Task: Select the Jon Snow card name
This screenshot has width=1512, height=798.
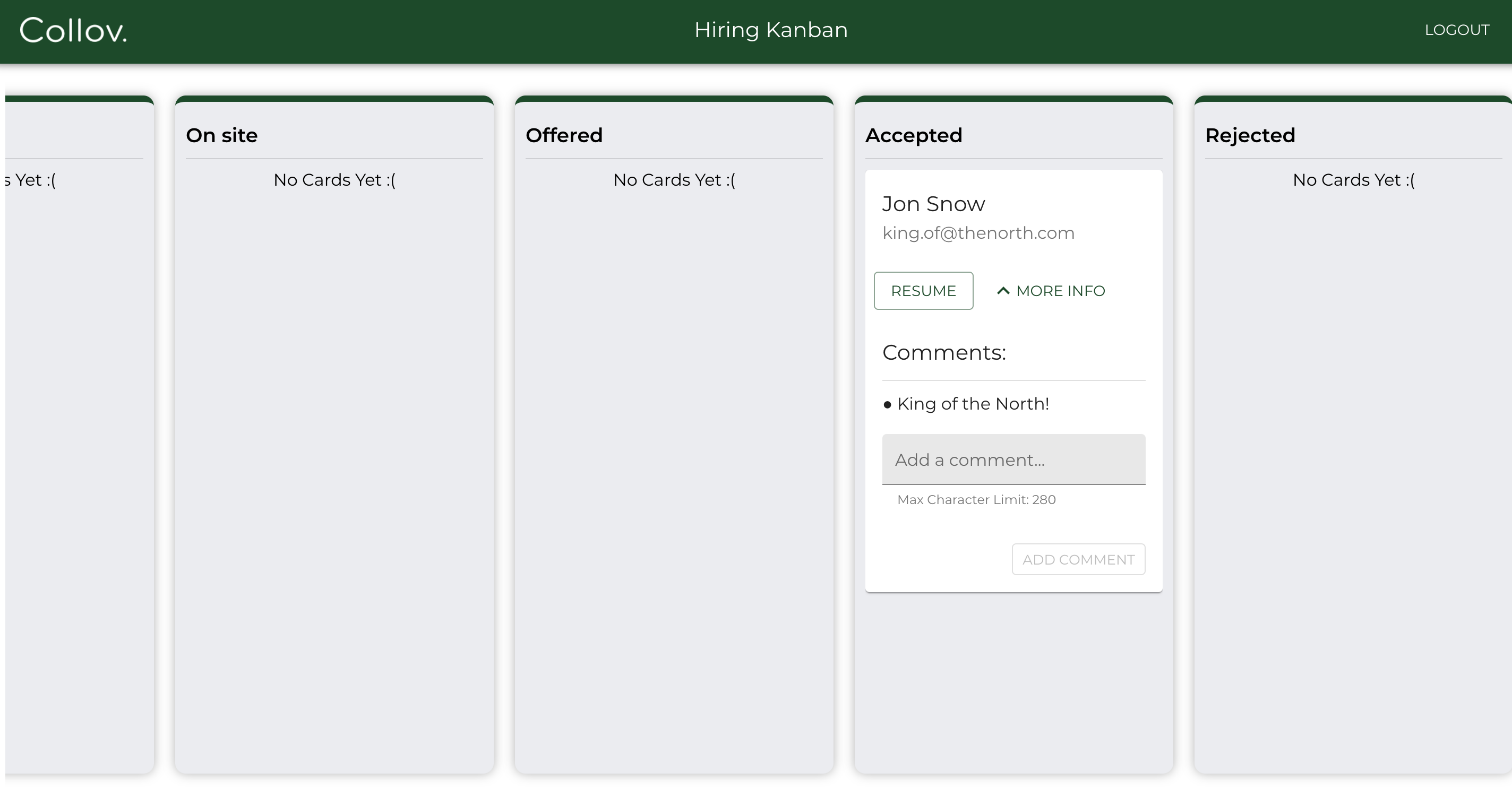Action: pyautogui.click(x=933, y=204)
